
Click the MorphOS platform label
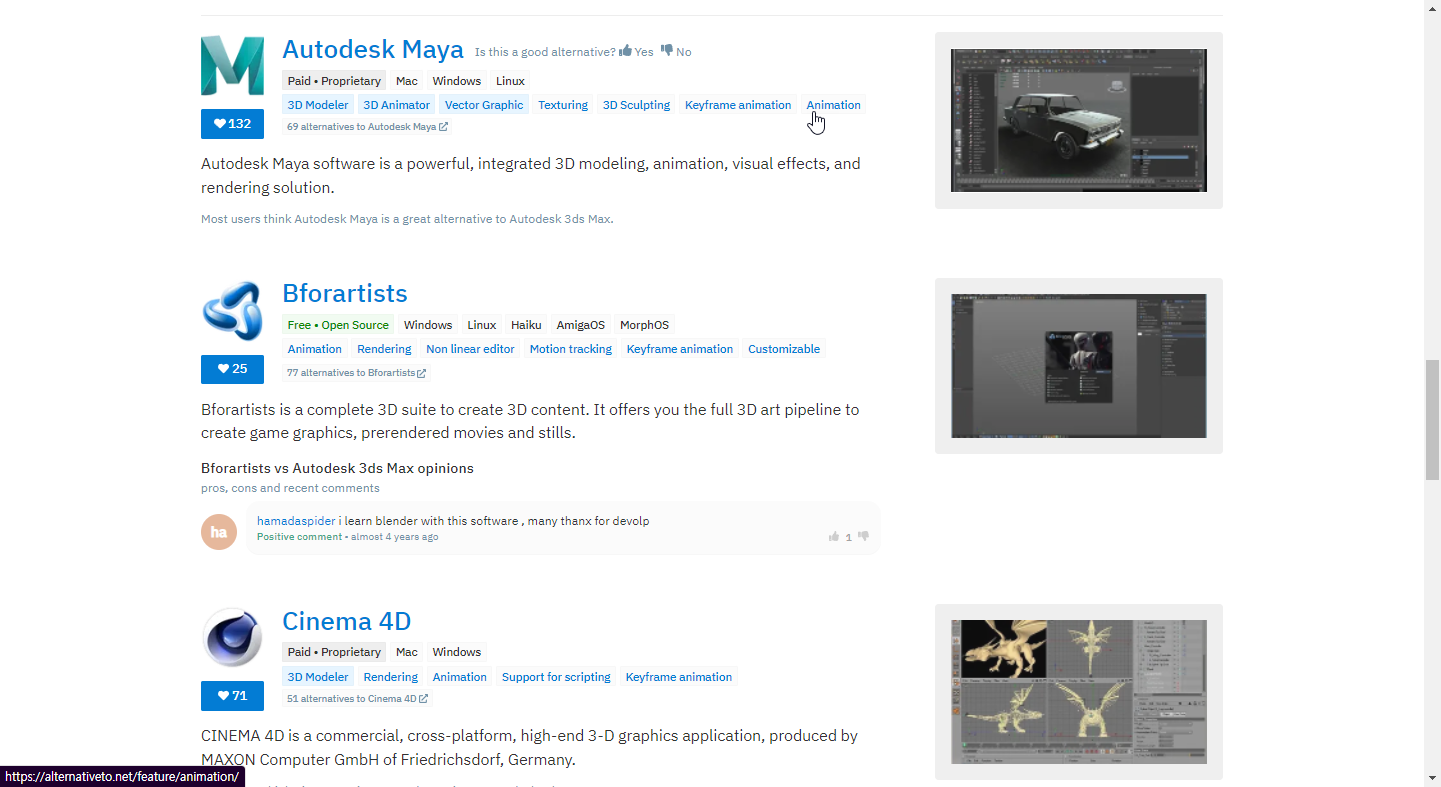click(x=645, y=325)
